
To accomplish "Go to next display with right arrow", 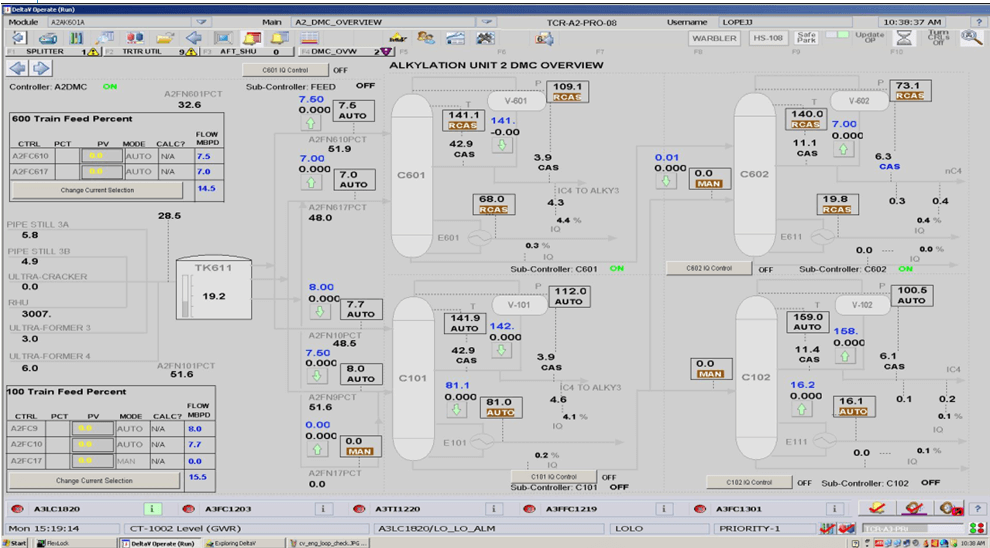I will pos(41,68).
